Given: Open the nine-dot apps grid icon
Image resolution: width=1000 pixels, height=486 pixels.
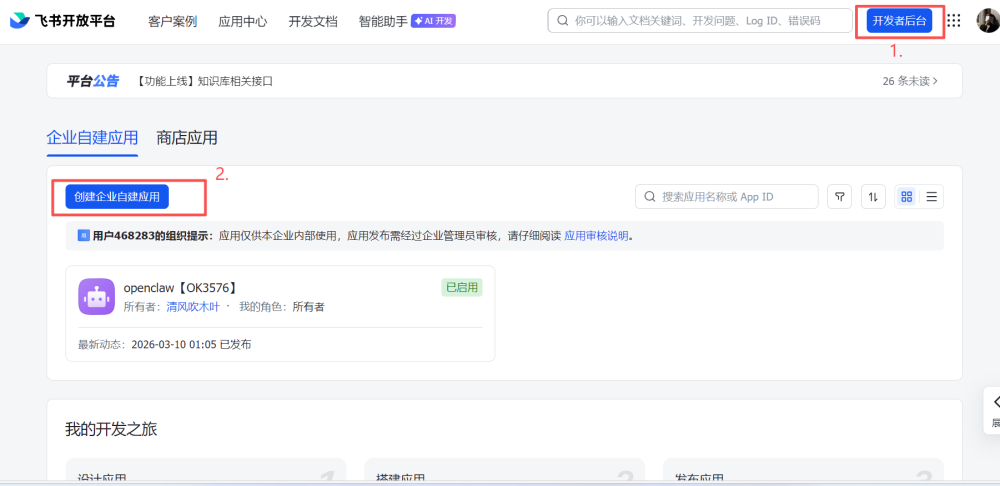Looking at the screenshot, I should [x=954, y=21].
